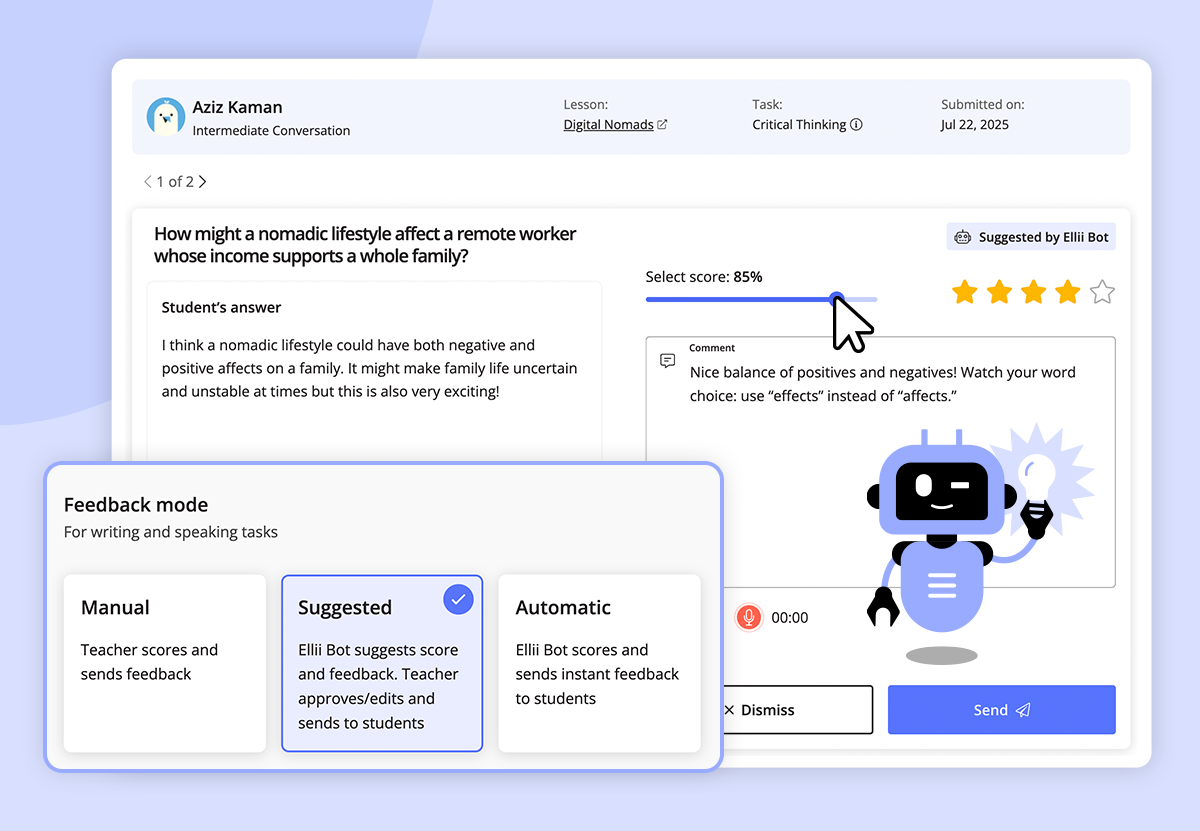Set rating to three stars
Screen dimensions: 1200x831
[1034, 292]
